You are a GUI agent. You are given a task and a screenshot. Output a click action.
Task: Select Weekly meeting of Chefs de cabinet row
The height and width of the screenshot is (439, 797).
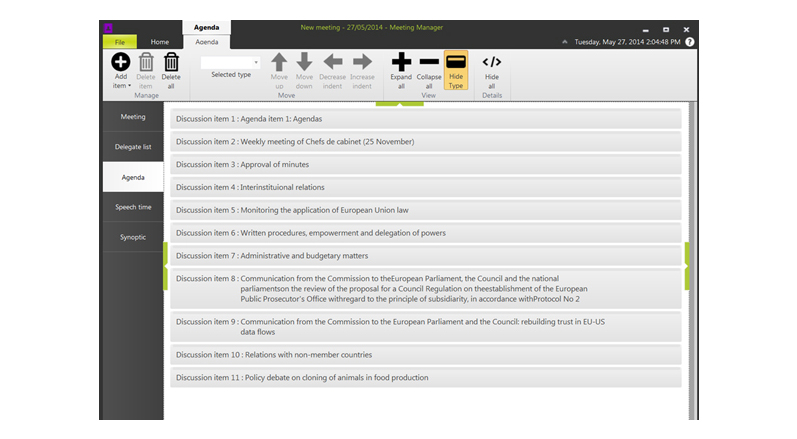426,142
